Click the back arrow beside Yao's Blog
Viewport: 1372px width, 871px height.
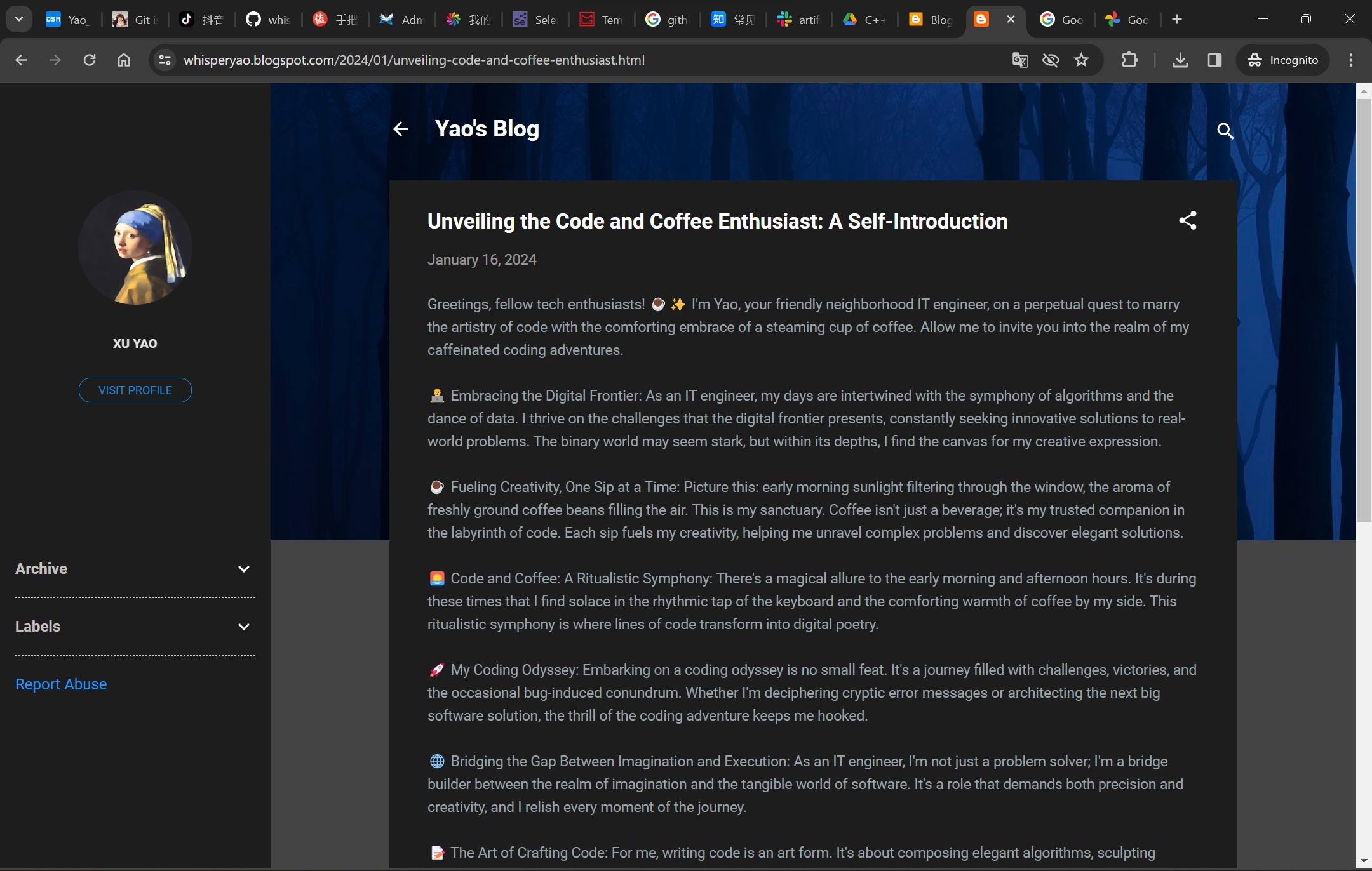[x=401, y=130]
